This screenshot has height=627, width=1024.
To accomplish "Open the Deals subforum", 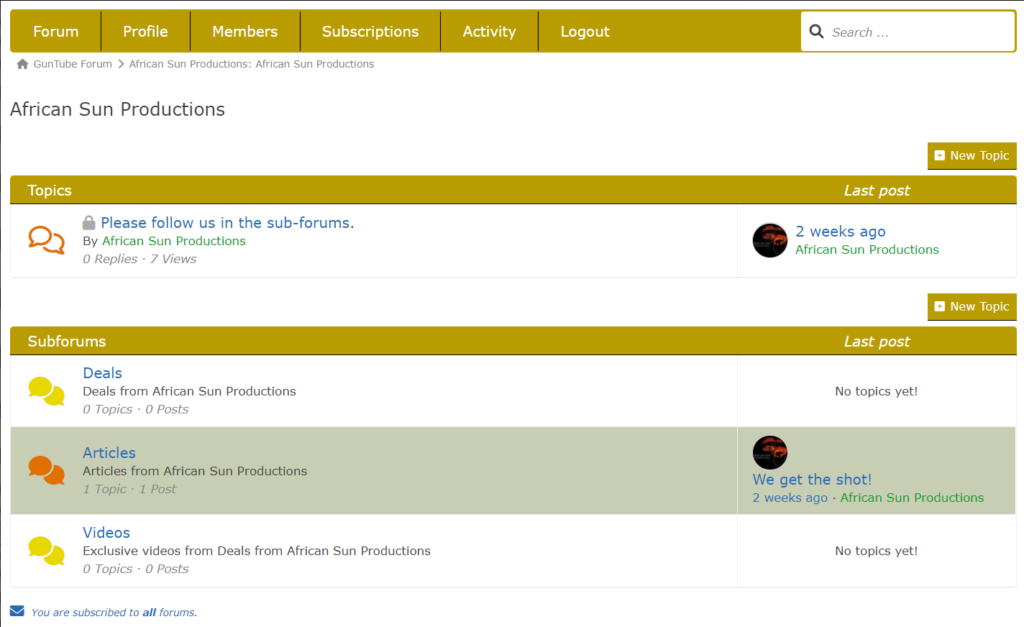I will tap(102, 372).
